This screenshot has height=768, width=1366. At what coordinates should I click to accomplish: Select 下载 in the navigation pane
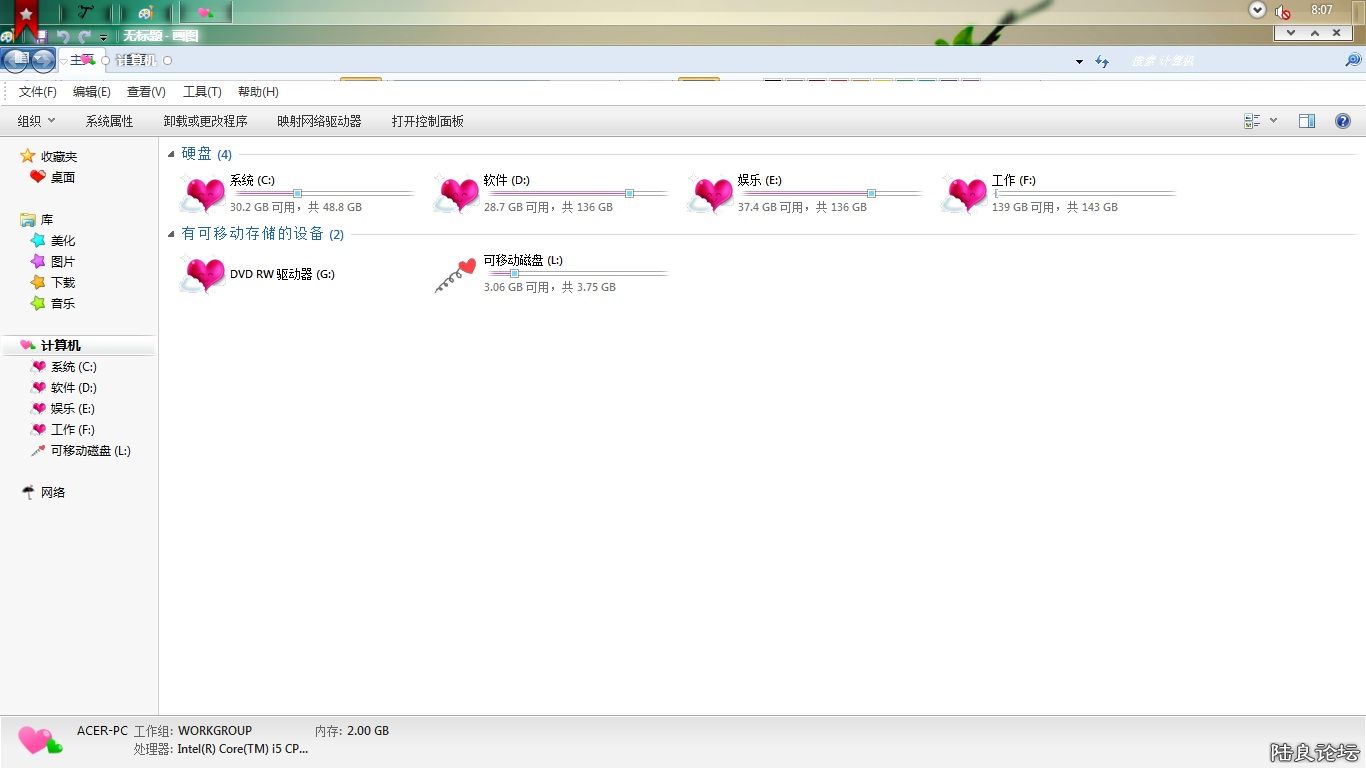(x=63, y=283)
